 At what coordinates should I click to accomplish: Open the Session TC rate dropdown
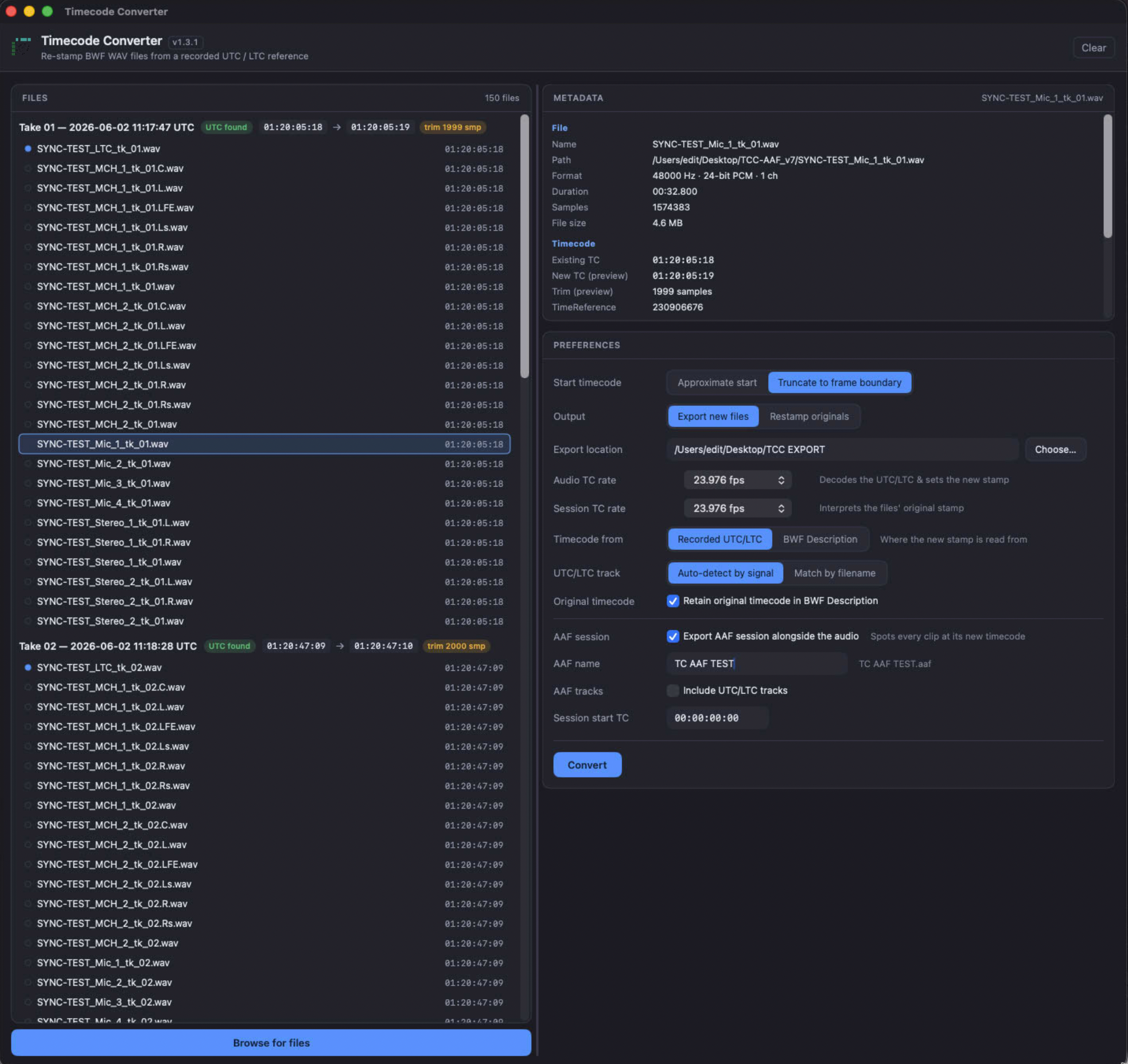click(738, 508)
